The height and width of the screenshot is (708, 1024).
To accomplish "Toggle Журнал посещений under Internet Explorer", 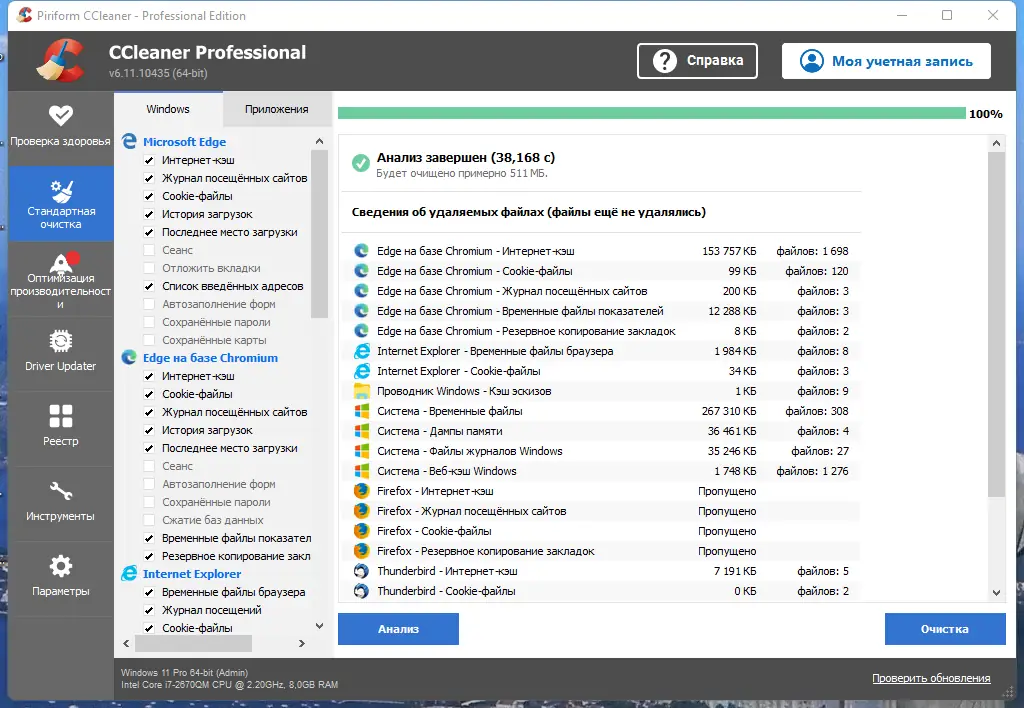I will (x=149, y=610).
